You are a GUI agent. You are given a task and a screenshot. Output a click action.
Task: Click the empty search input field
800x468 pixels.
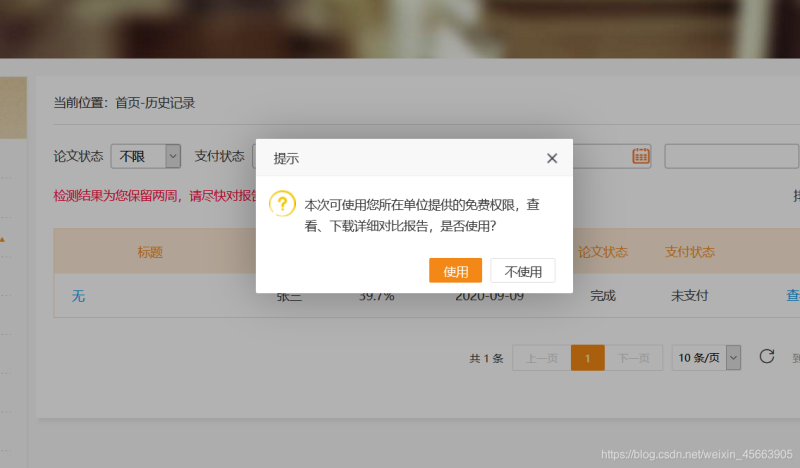coord(732,156)
